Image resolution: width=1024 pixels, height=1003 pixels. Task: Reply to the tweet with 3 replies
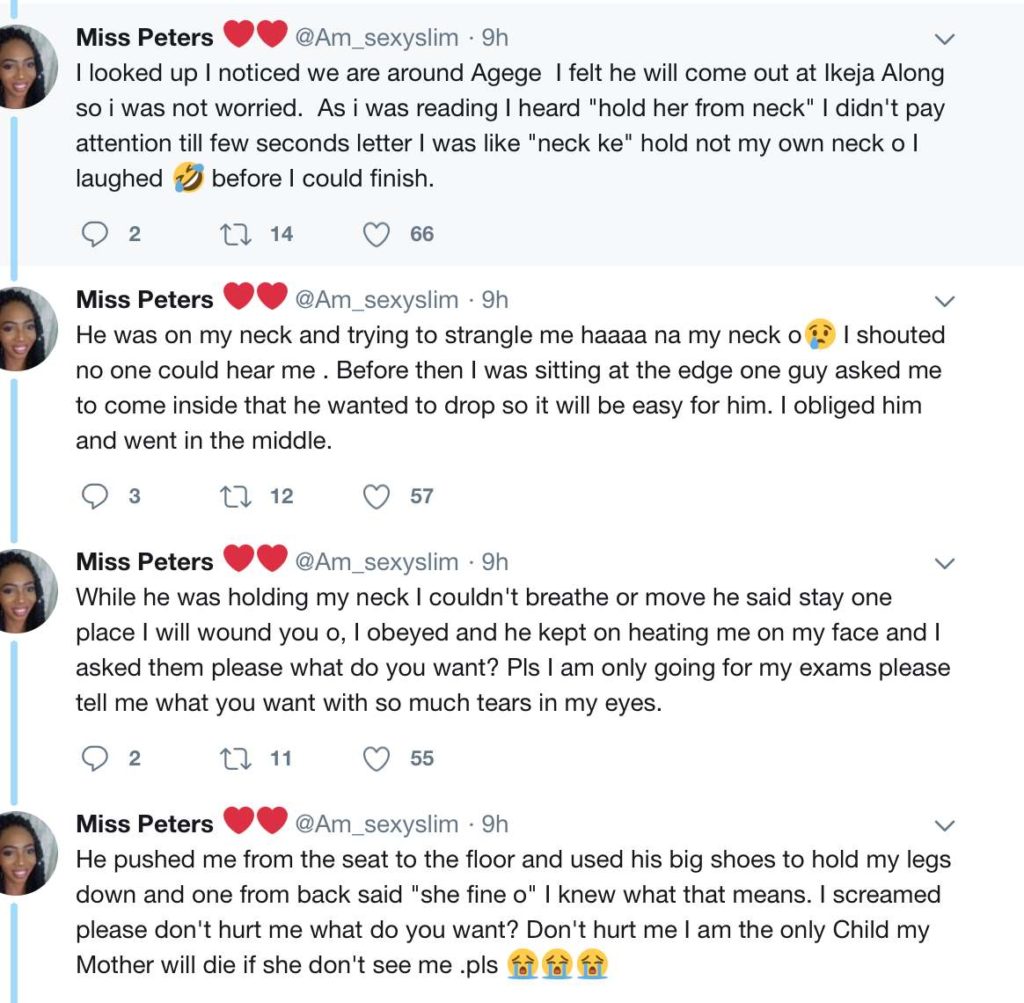coord(93,496)
